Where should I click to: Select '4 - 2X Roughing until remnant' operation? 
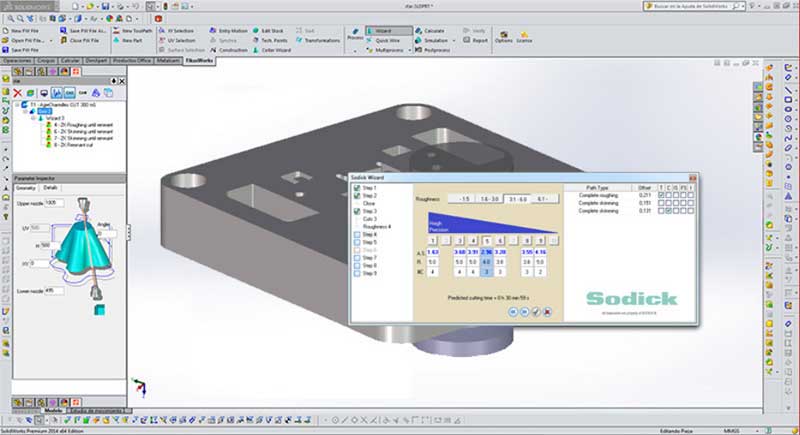[83, 125]
